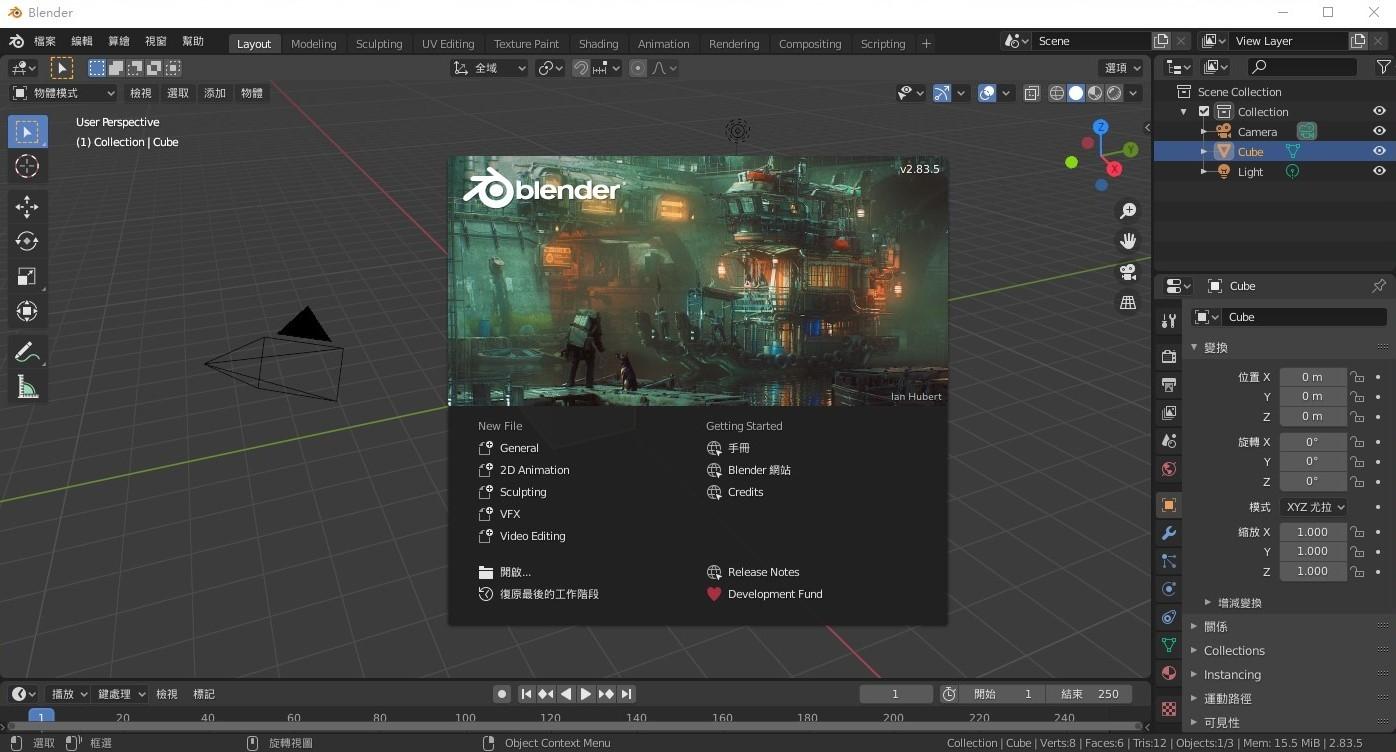This screenshot has width=1396, height=752.
Task: Toggle X-ray mode in viewport header
Action: pyautogui.click(x=1033, y=93)
